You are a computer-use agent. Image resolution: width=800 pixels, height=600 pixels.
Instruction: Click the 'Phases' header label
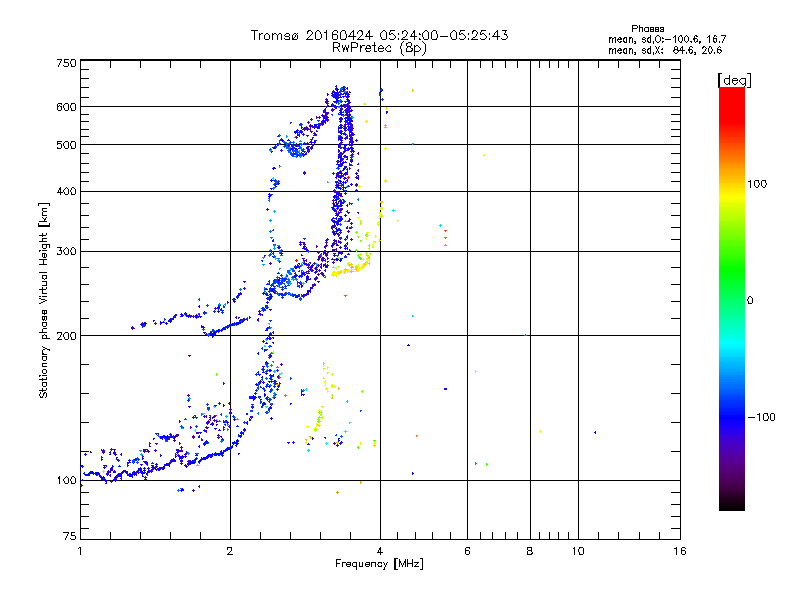point(647,29)
